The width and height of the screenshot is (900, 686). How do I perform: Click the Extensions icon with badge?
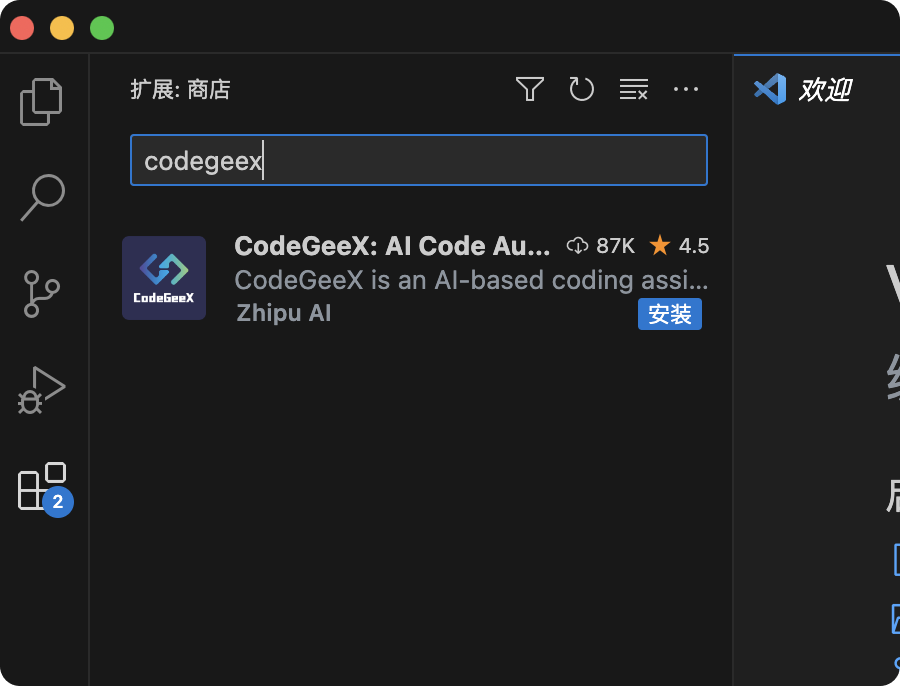pos(42,487)
